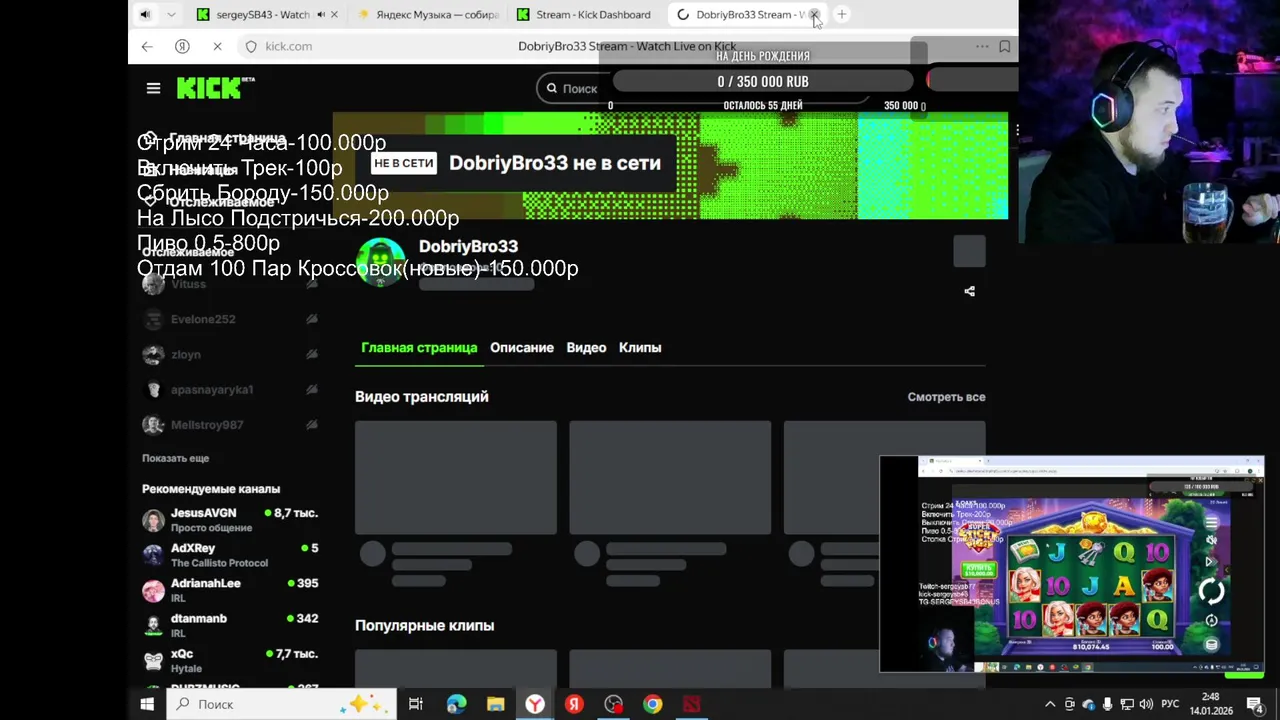Image resolution: width=1280 pixels, height=720 pixels.
Task: Click Показать еще in sidebar
Action: (176, 458)
